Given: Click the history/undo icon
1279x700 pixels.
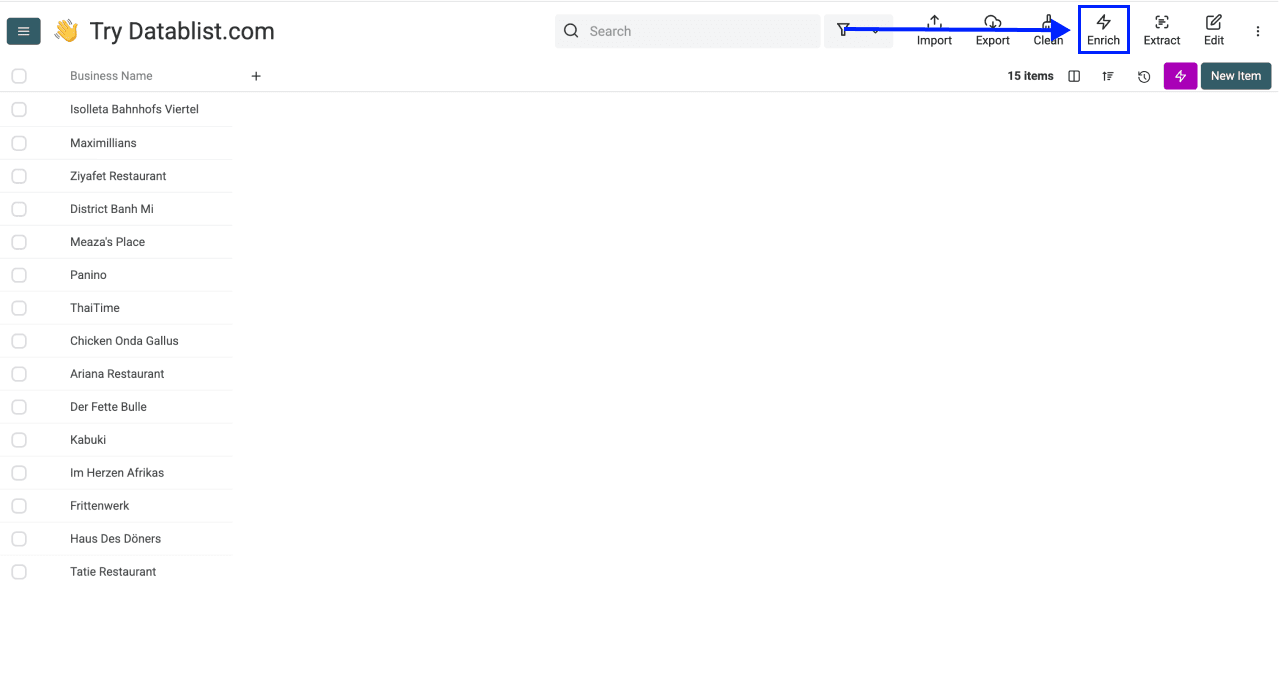Looking at the screenshot, I should click(x=1143, y=76).
